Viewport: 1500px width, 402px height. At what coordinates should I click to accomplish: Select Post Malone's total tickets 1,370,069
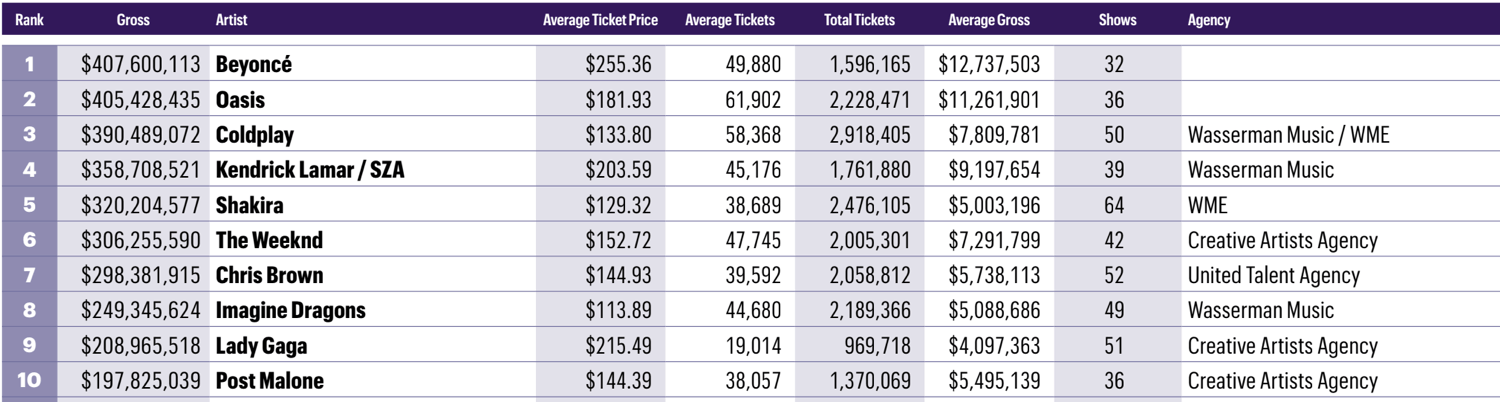click(869, 381)
